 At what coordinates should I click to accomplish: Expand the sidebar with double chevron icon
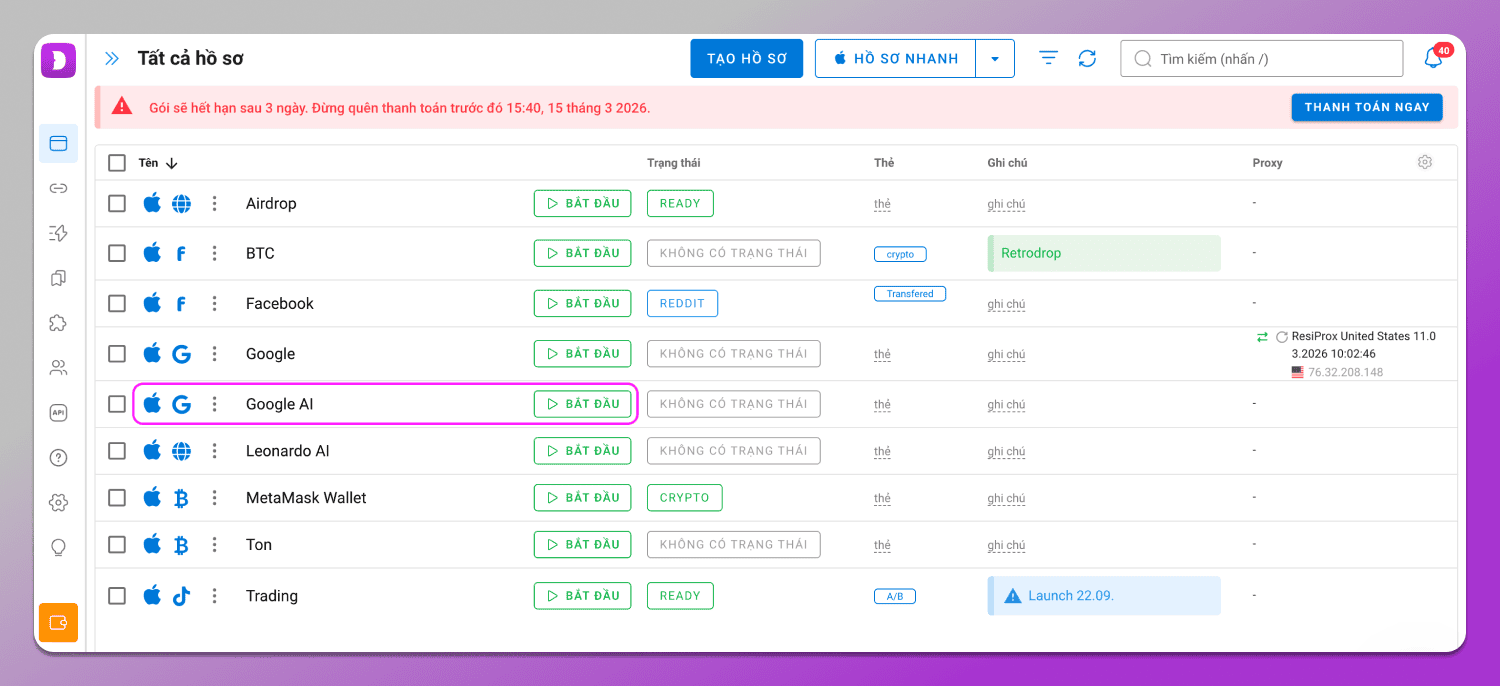112,59
